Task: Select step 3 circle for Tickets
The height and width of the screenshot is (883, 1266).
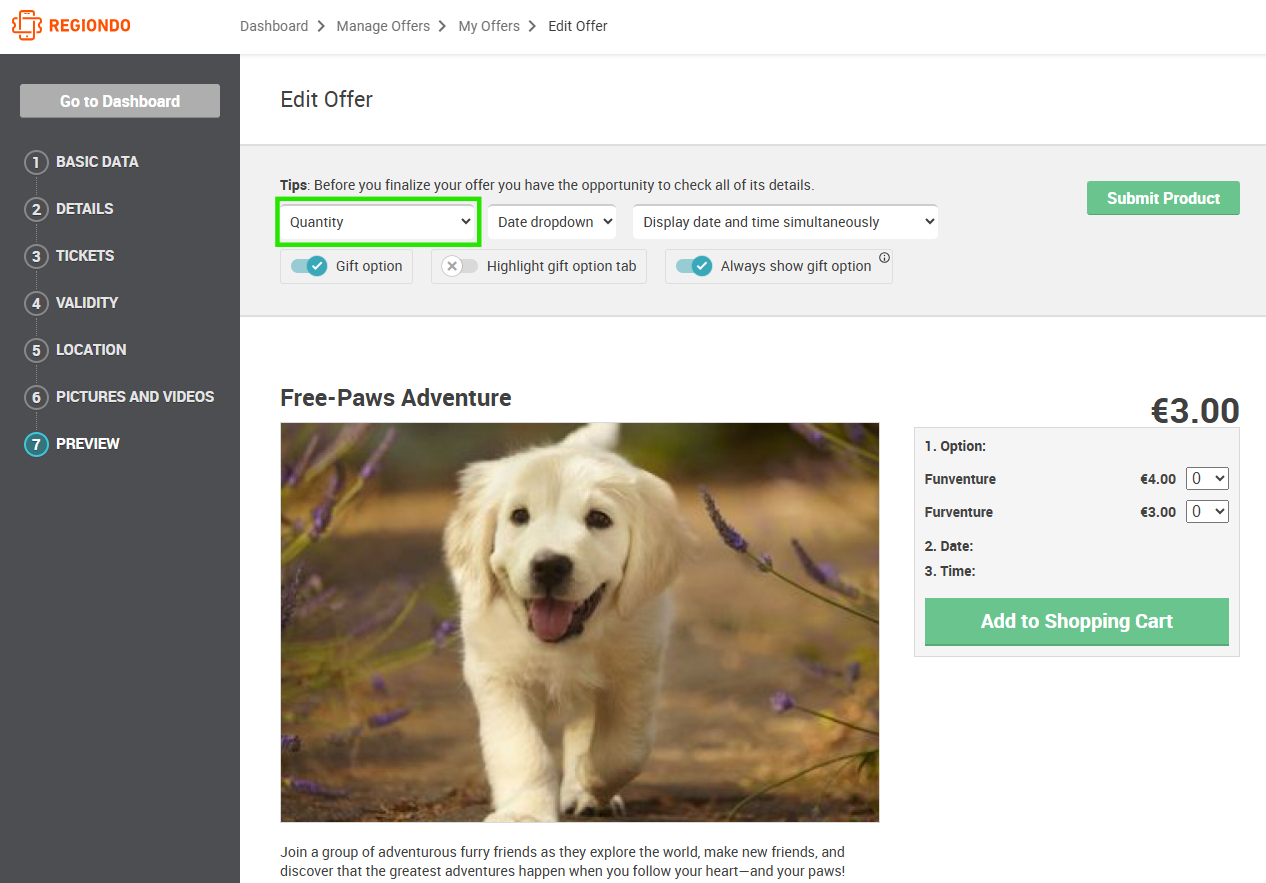Action: pyautogui.click(x=36, y=256)
